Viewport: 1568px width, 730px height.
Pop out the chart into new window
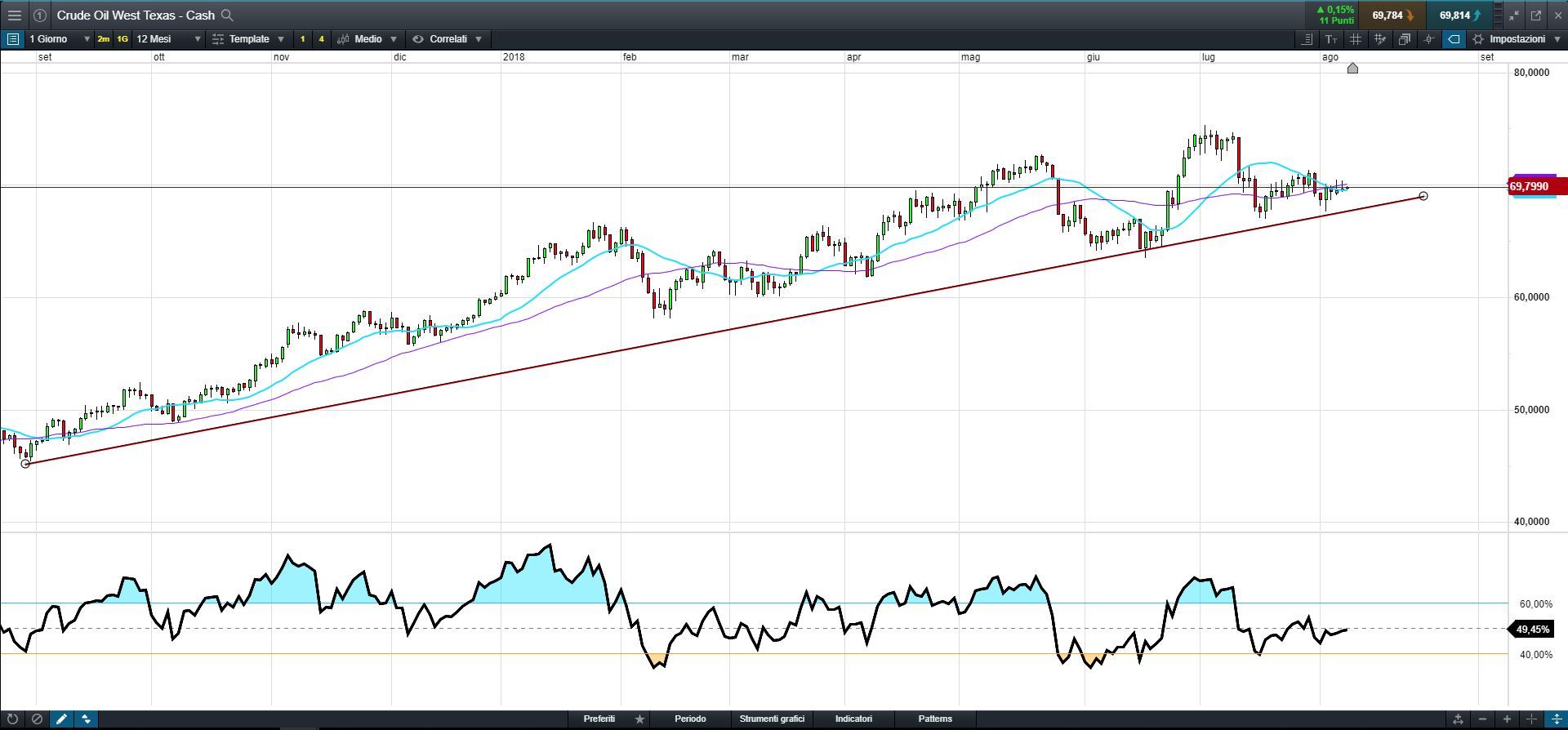click(1536, 15)
